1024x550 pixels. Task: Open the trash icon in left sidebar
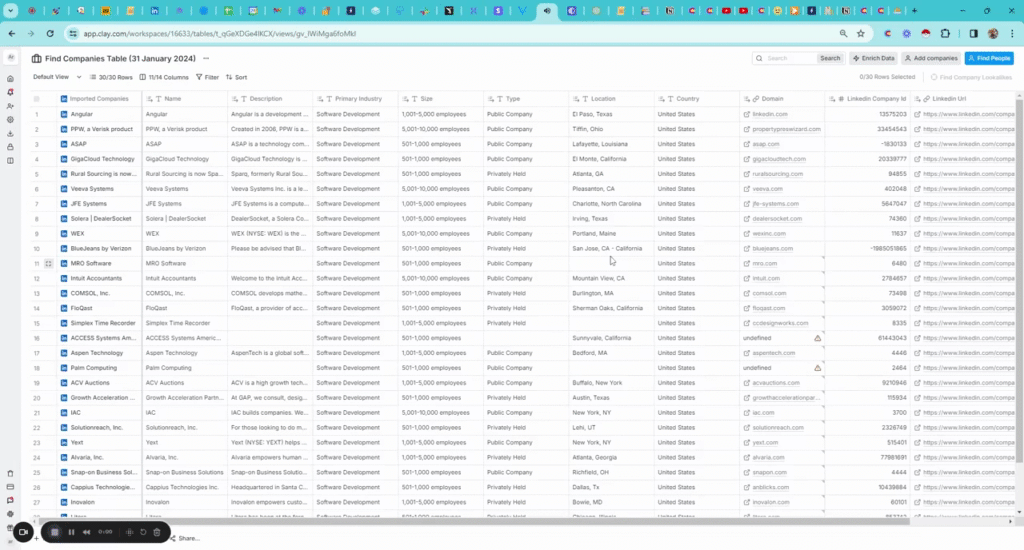[x=10, y=473]
